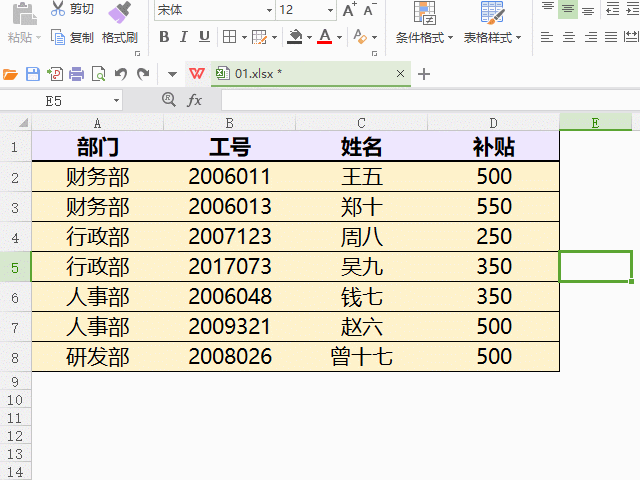Decrease indent icon
This screenshot has width=640, height=480.
[x=612, y=8]
